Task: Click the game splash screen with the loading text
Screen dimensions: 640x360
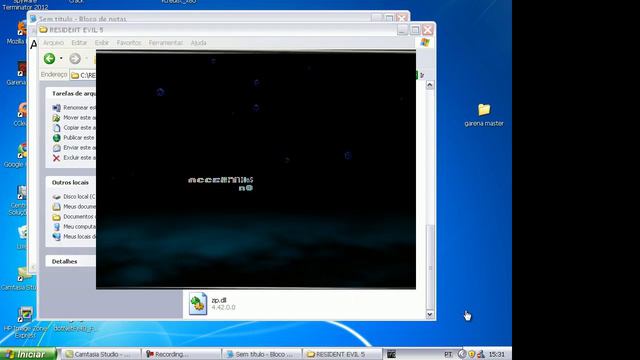Action: click(256, 170)
